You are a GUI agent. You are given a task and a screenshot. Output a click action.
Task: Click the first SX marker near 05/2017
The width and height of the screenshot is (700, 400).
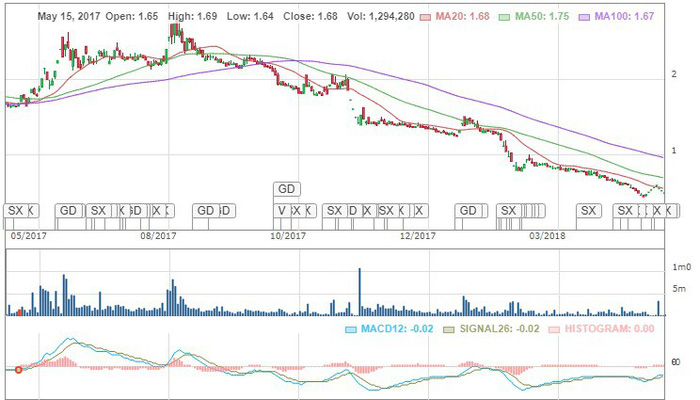click(x=15, y=211)
